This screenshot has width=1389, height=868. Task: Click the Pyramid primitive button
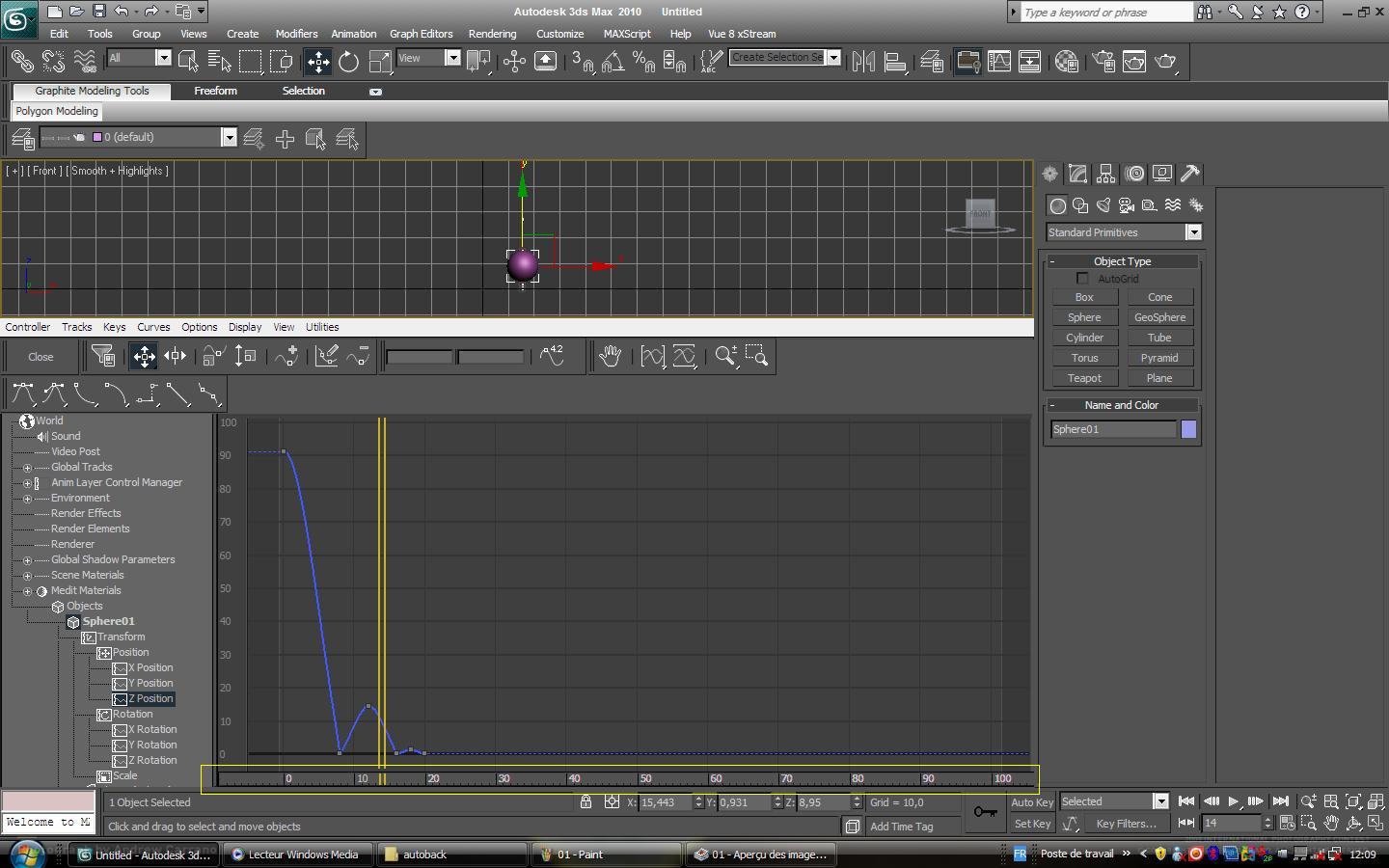1159,358
